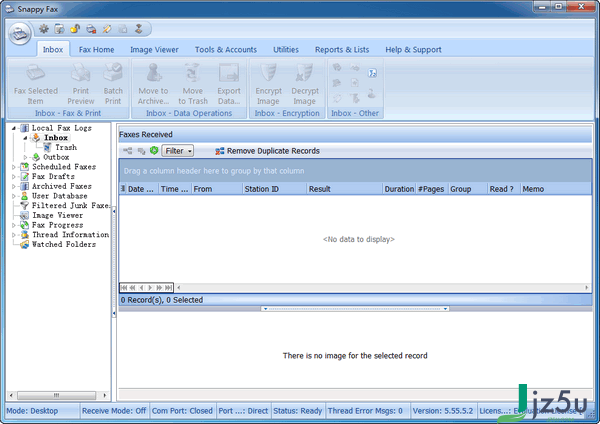Open the round fax application menu button
This screenshot has width=600, height=424.
[20, 33]
